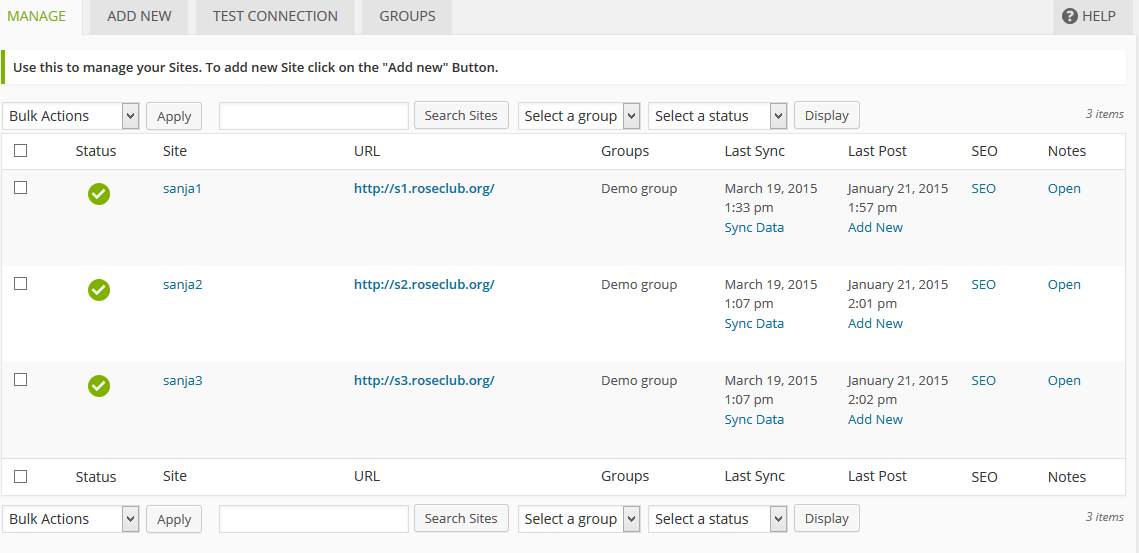Screen dimensions: 1139x553
Task: Open the Groups tab
Action: tap(408, 16)
